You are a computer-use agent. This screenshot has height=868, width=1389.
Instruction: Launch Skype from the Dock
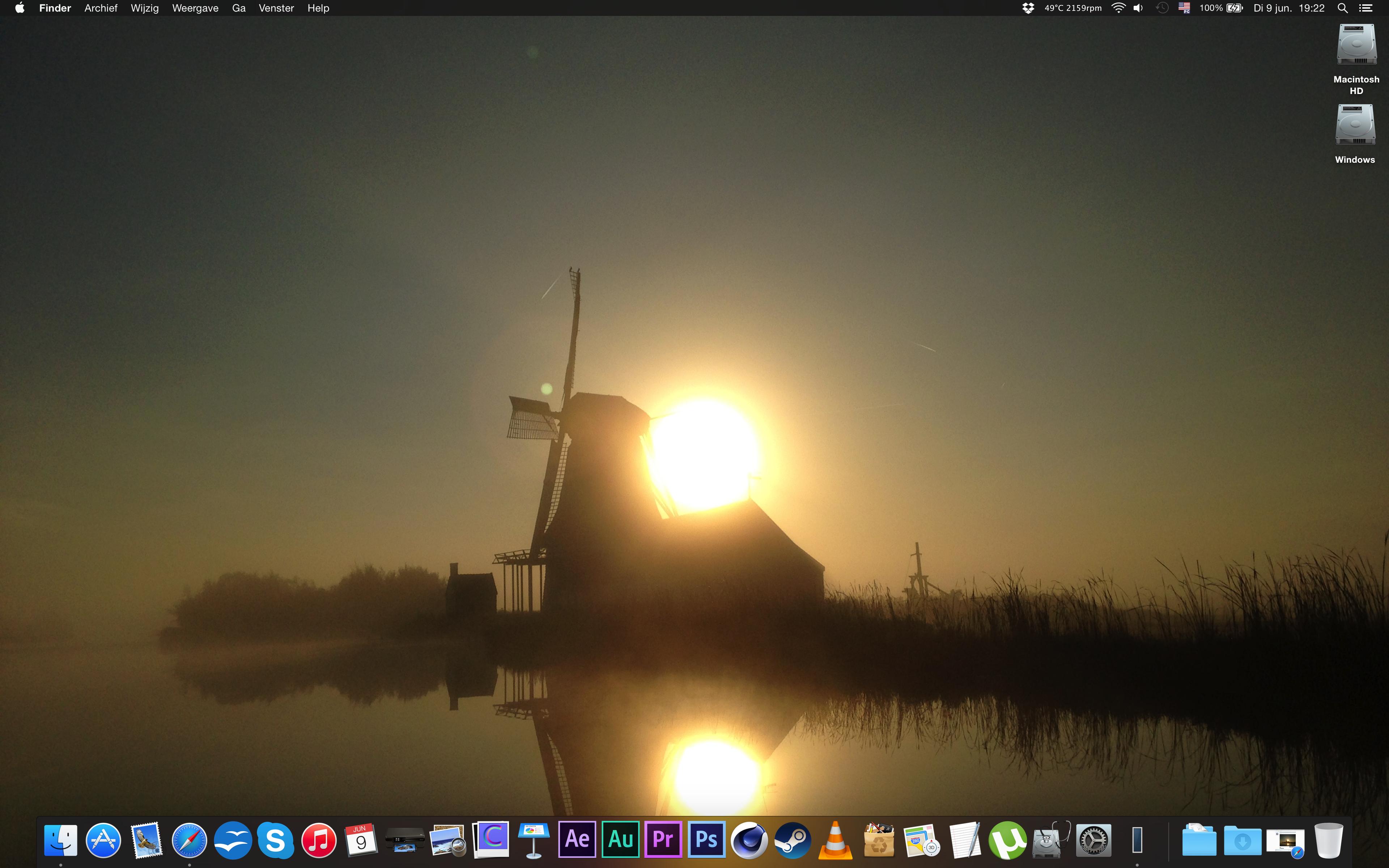coord(276,840)
